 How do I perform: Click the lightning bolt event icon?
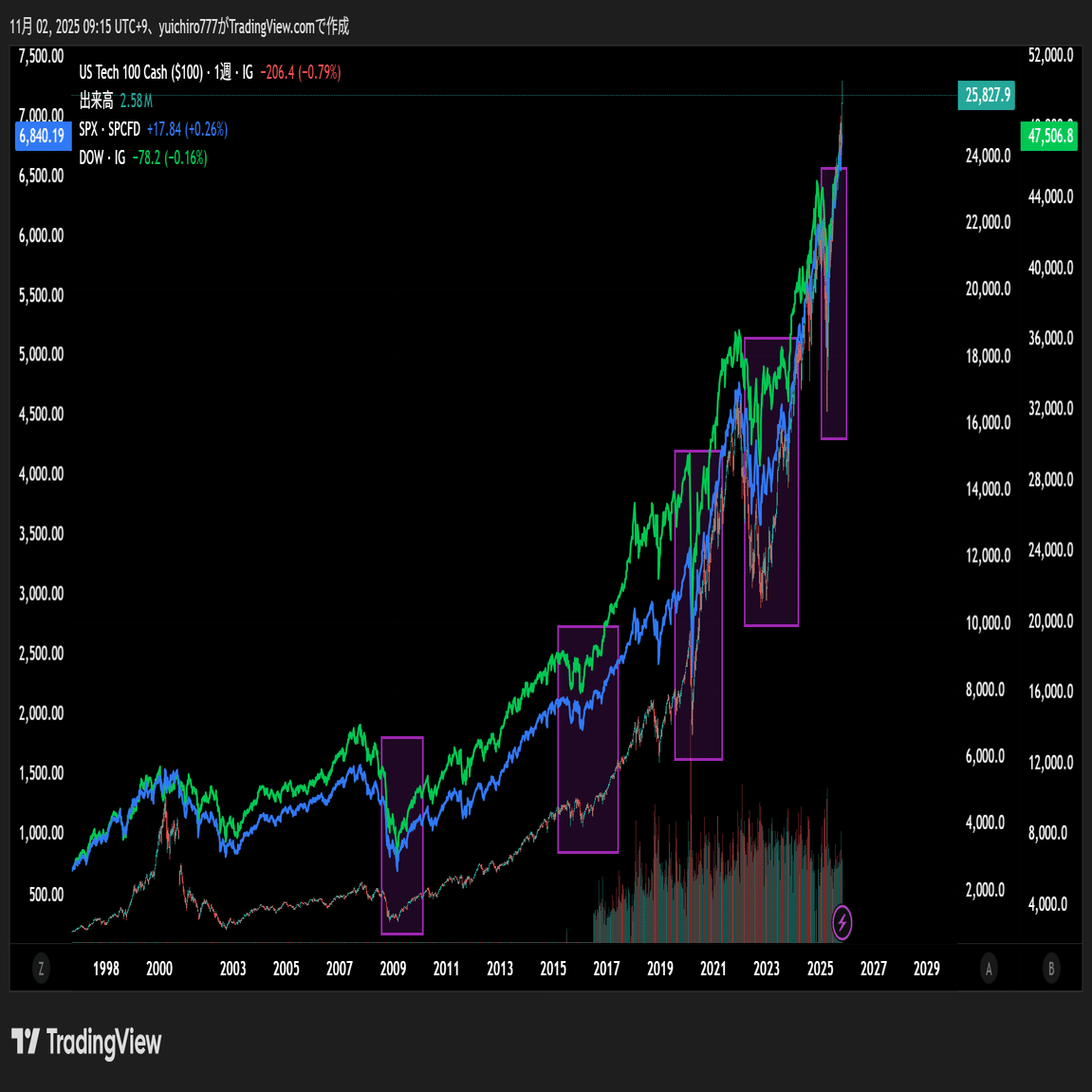coord(842,923)
